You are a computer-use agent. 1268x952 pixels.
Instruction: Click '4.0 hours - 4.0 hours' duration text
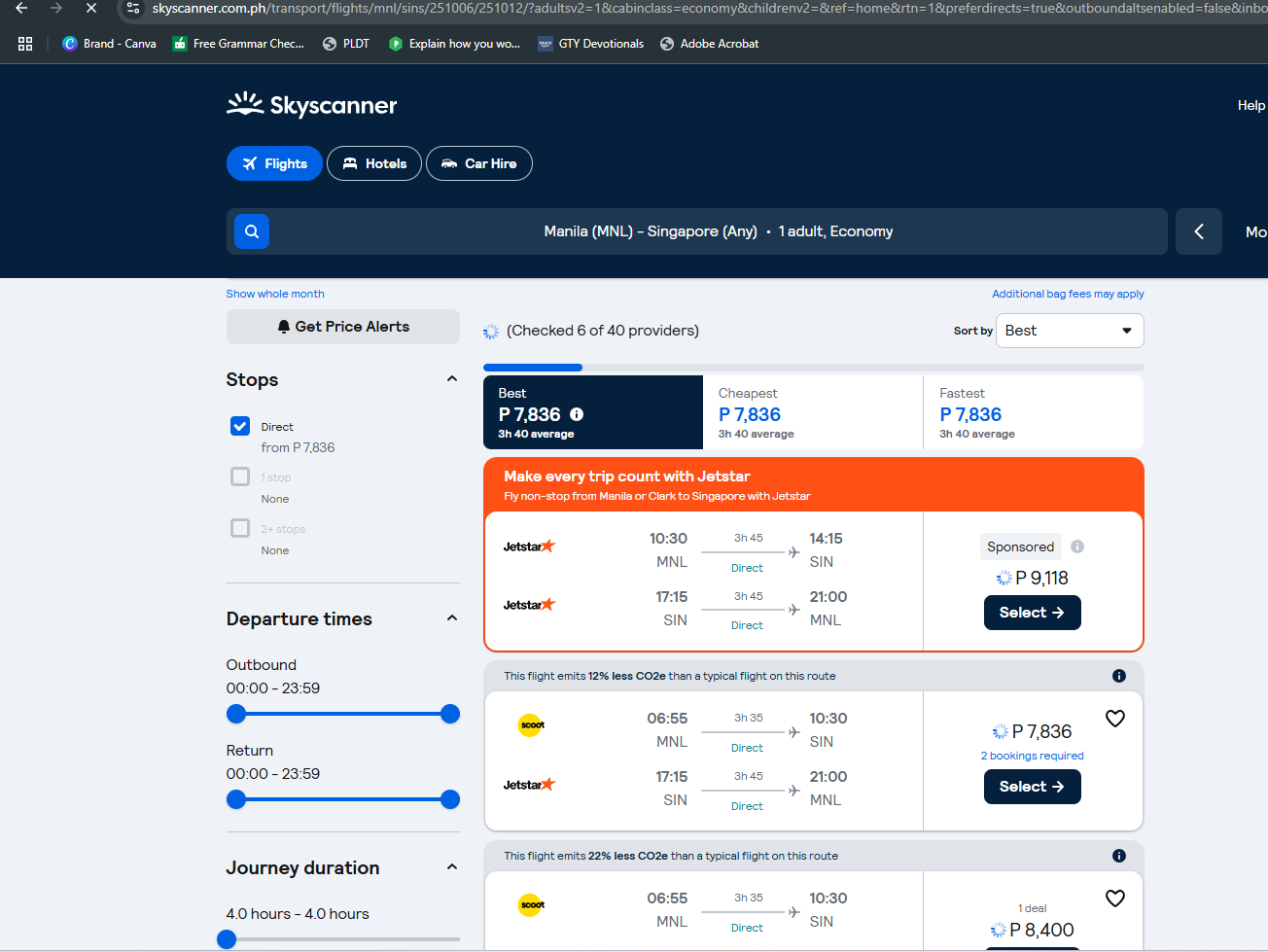(298, 914)
